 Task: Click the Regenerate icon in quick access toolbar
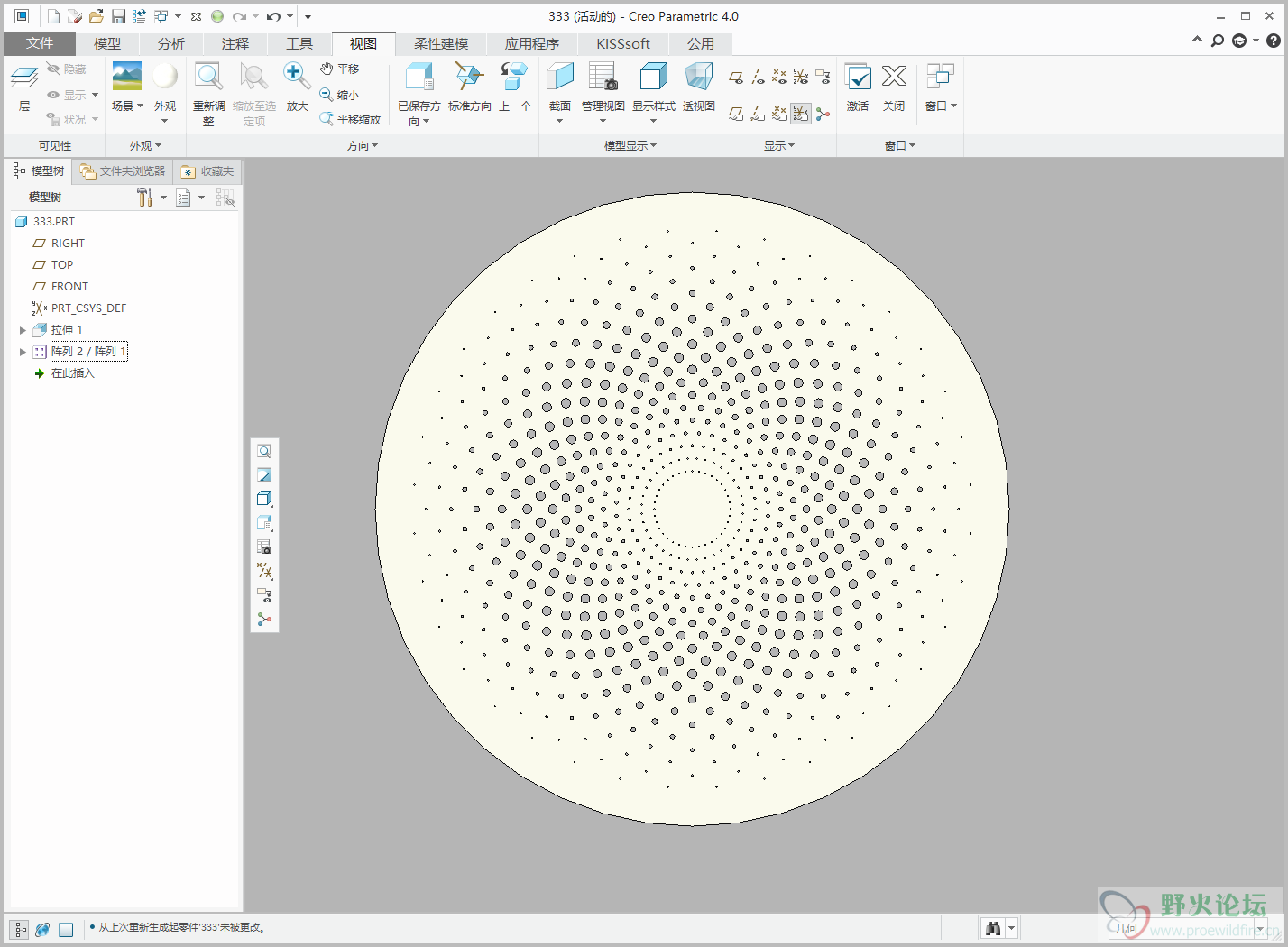pyautogui.click(x=139, y=16)
